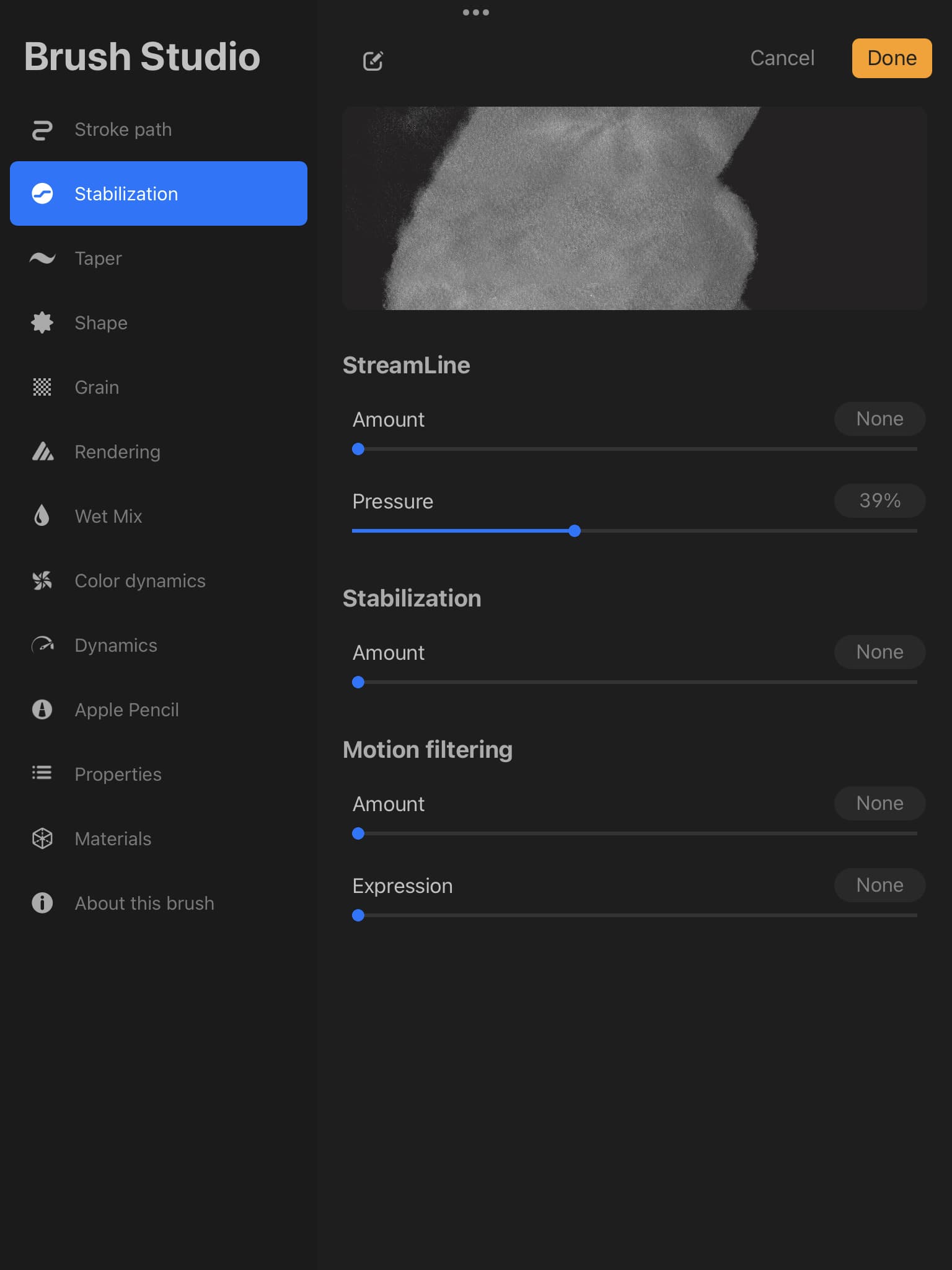Tap the brush stroke preview area
The width and height of the screenshot is (952, 1270).
[634, 208]
